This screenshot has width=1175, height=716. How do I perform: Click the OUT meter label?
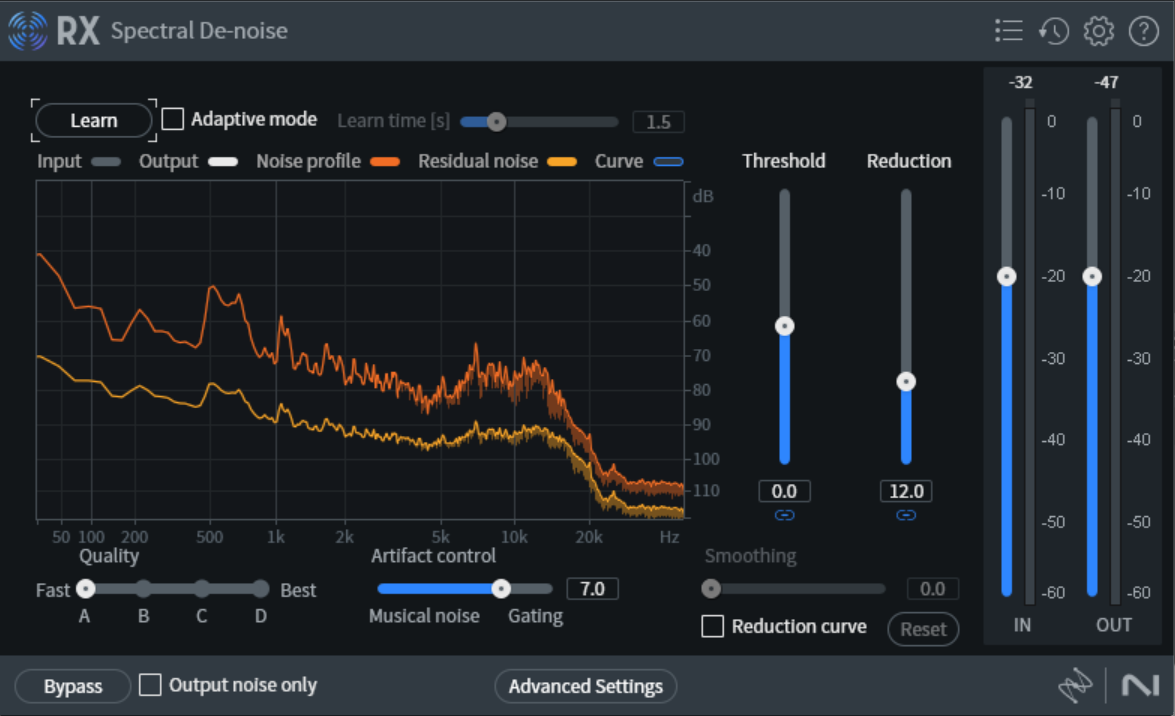click(x=1114, y=625)
